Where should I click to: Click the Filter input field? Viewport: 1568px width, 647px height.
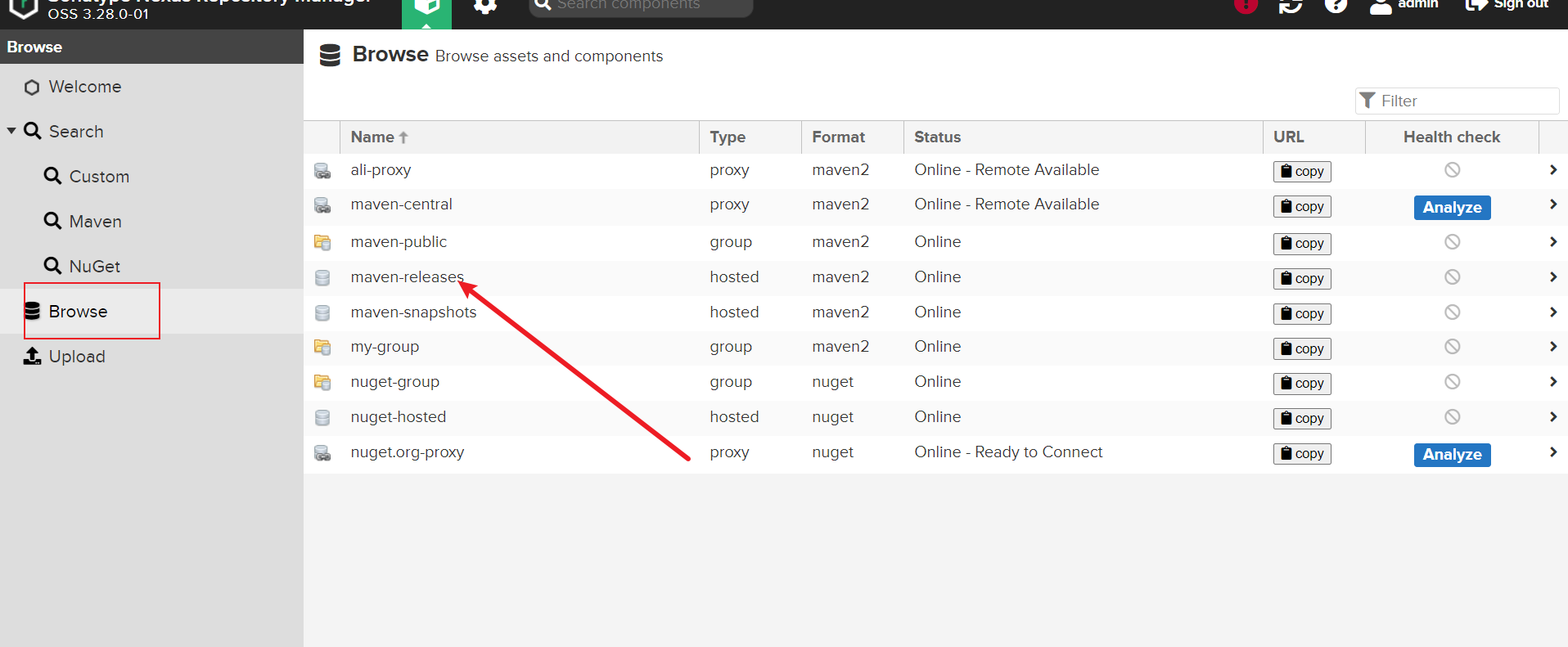tap(1465, 101)
